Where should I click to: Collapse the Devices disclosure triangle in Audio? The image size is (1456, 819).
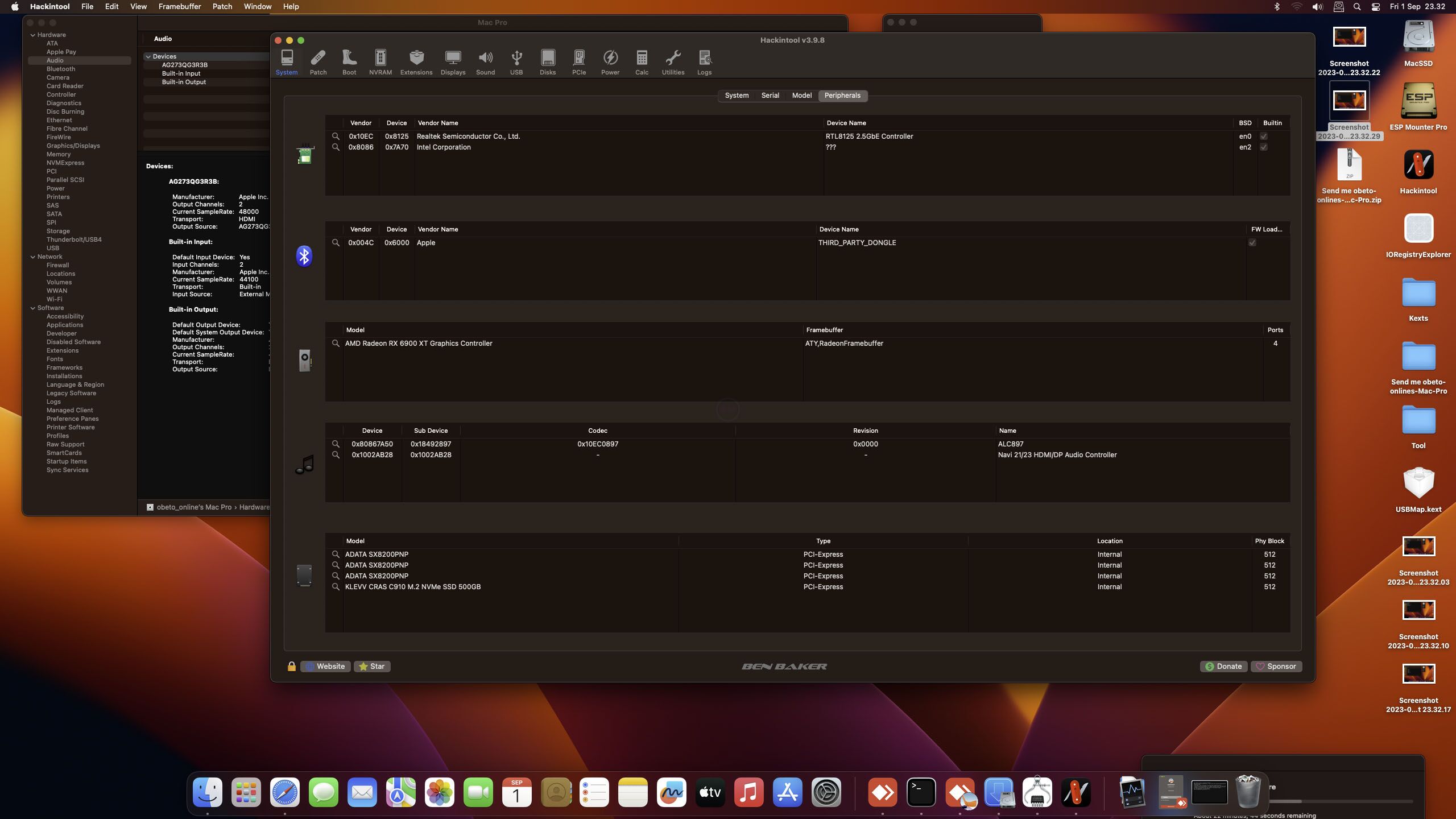tap(148, 57)
